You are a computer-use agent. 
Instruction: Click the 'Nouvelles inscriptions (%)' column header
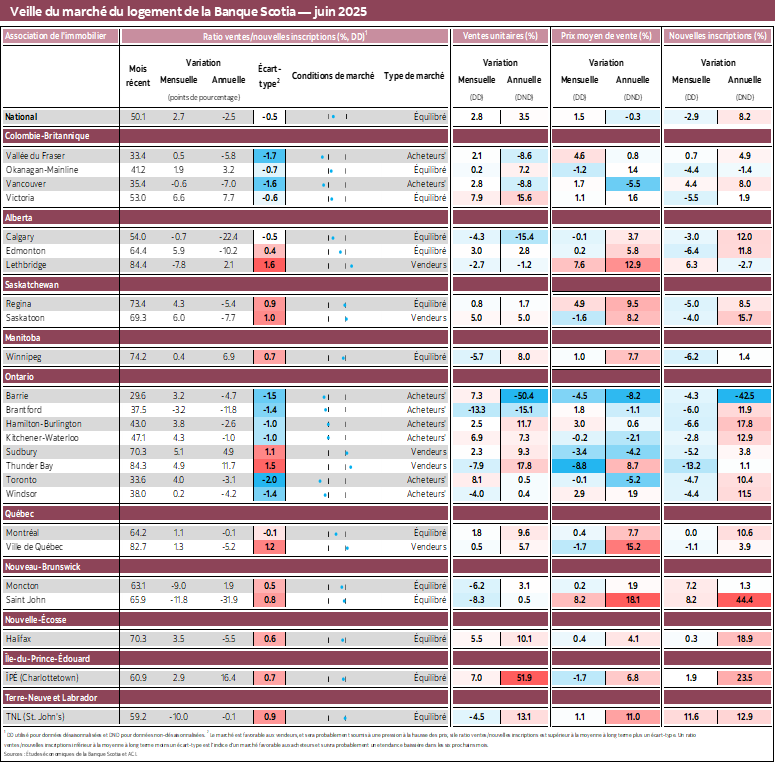(x=717, y=36)
